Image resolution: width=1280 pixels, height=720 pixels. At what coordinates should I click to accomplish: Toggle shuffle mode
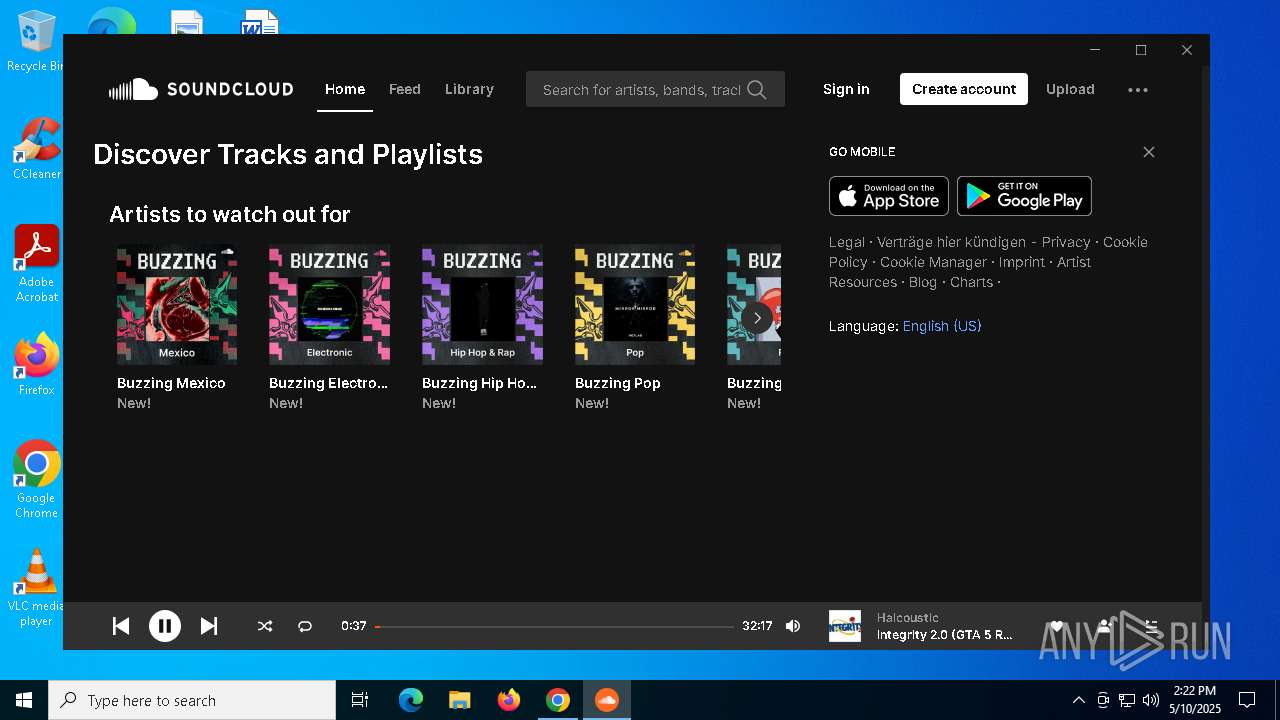tap(265, 626)
